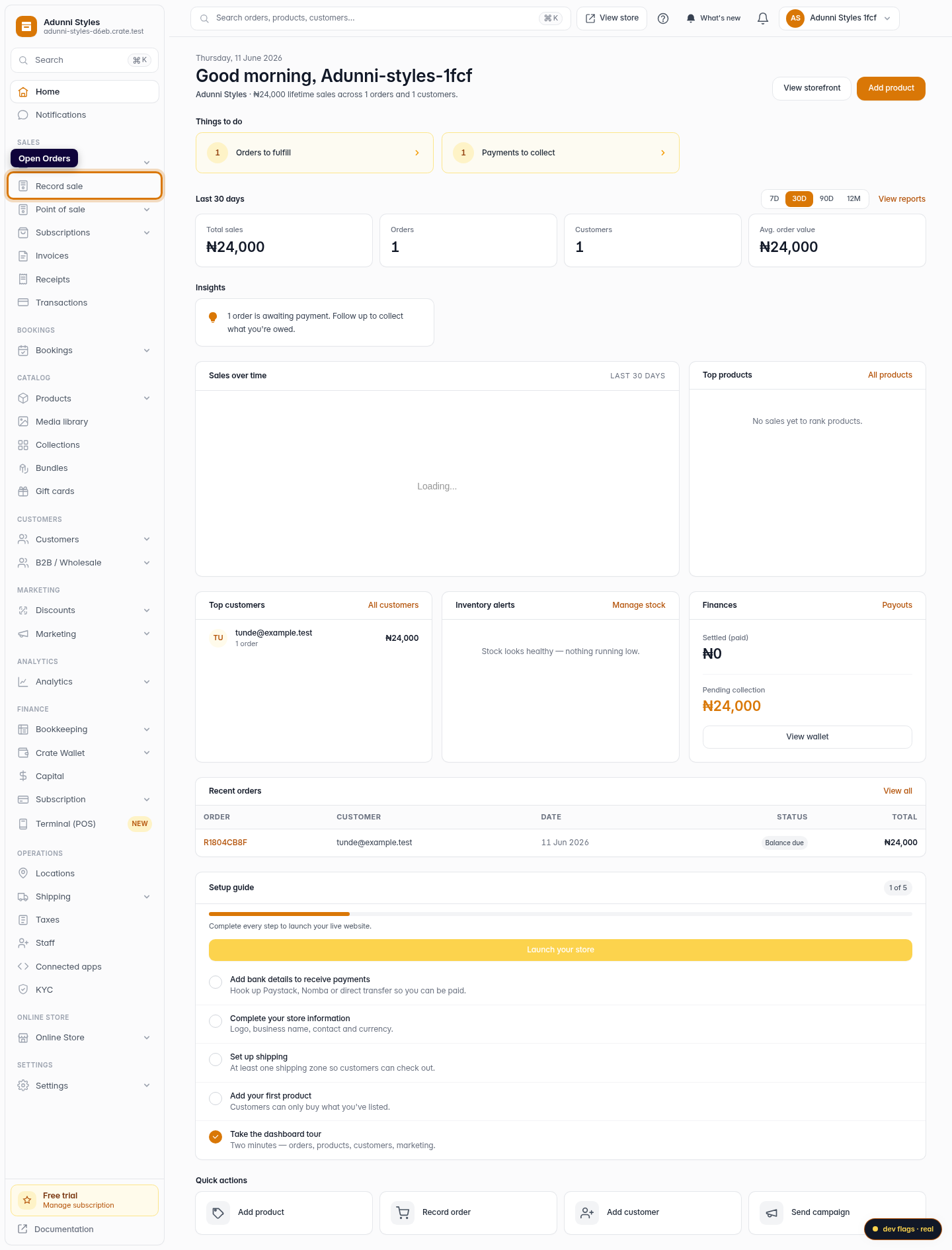
Task: Click the Capital dollar icon
Action: (23, 776)
